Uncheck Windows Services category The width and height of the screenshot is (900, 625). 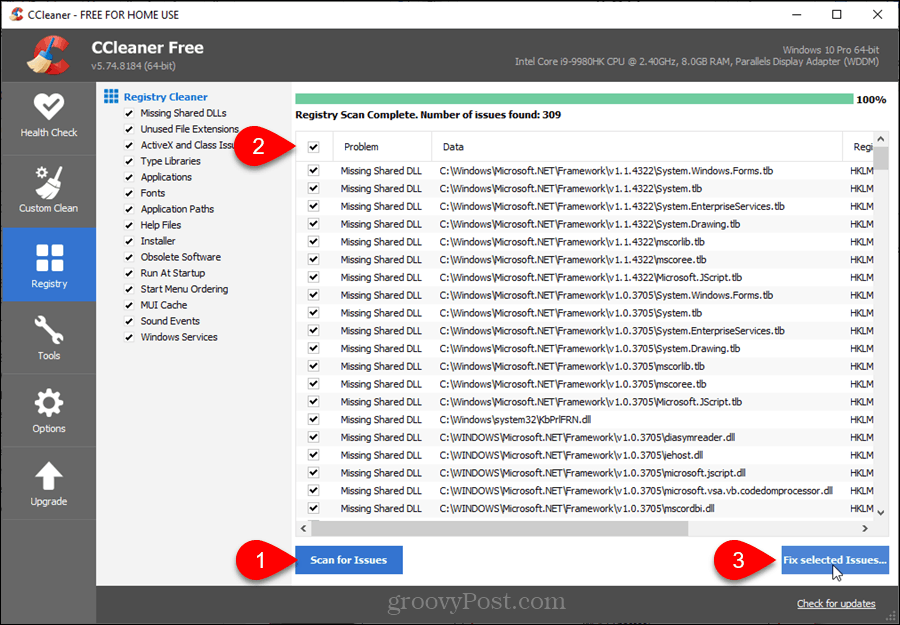tap(129, 337)
